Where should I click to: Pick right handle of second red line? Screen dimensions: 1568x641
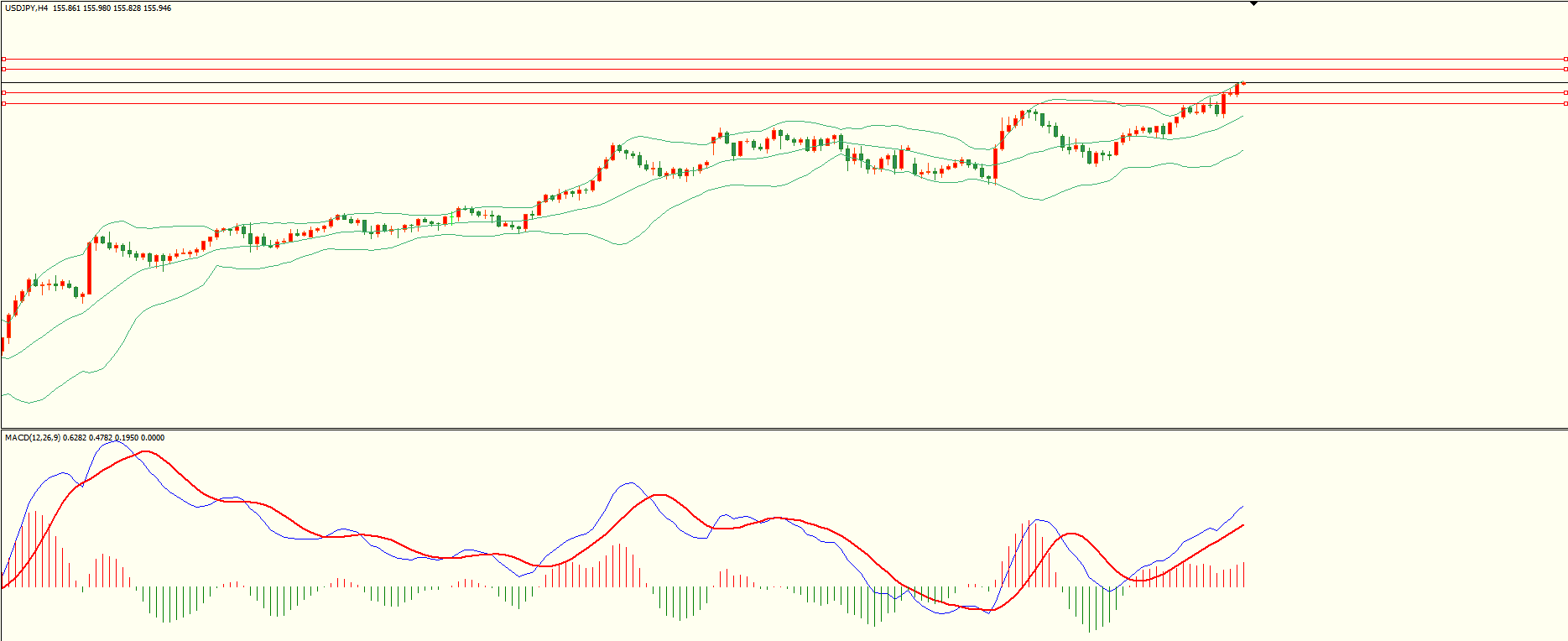coord(1565,70)
